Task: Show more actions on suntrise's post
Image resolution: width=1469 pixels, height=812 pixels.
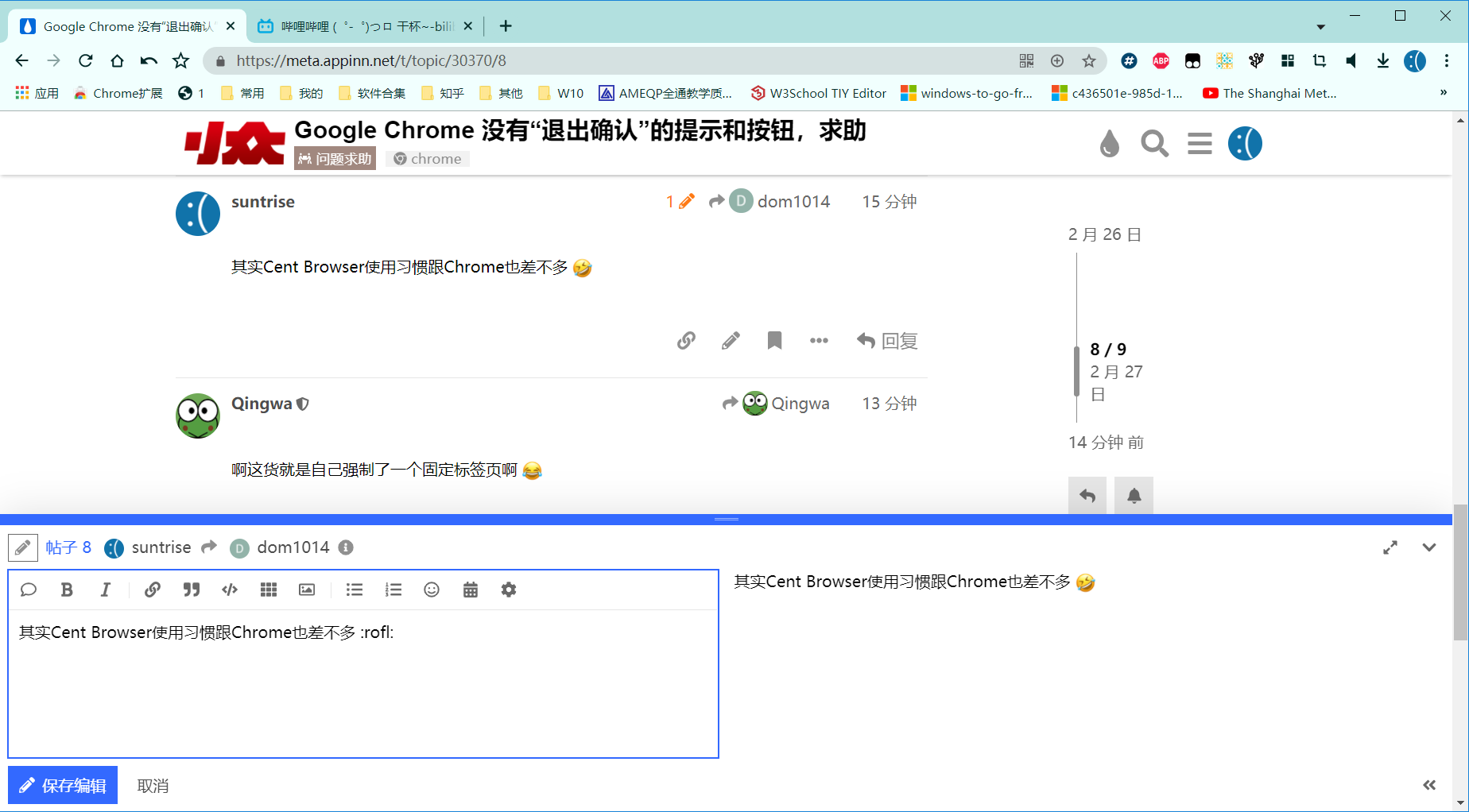Action: [x=819, y=341]
